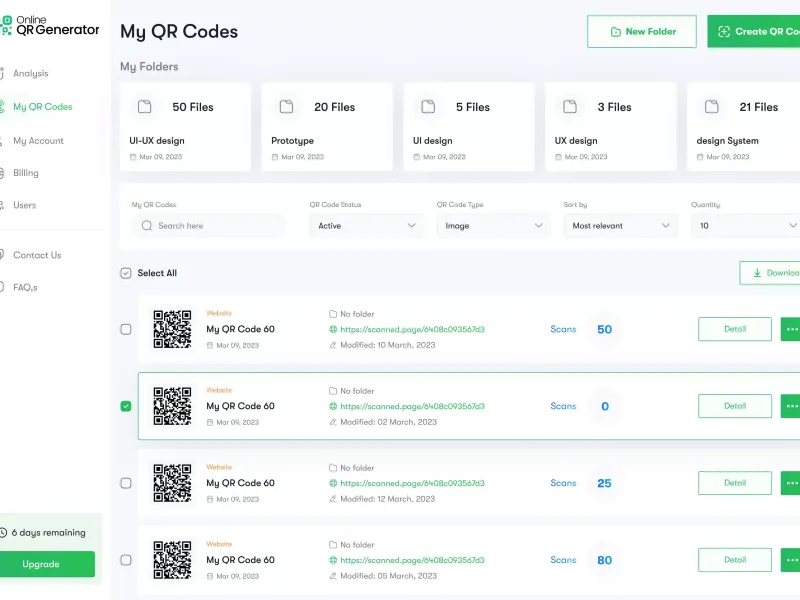Open Users in the sidebar
Screen dimensions: 800x600
pyautogui.click(x=24, y=205)
